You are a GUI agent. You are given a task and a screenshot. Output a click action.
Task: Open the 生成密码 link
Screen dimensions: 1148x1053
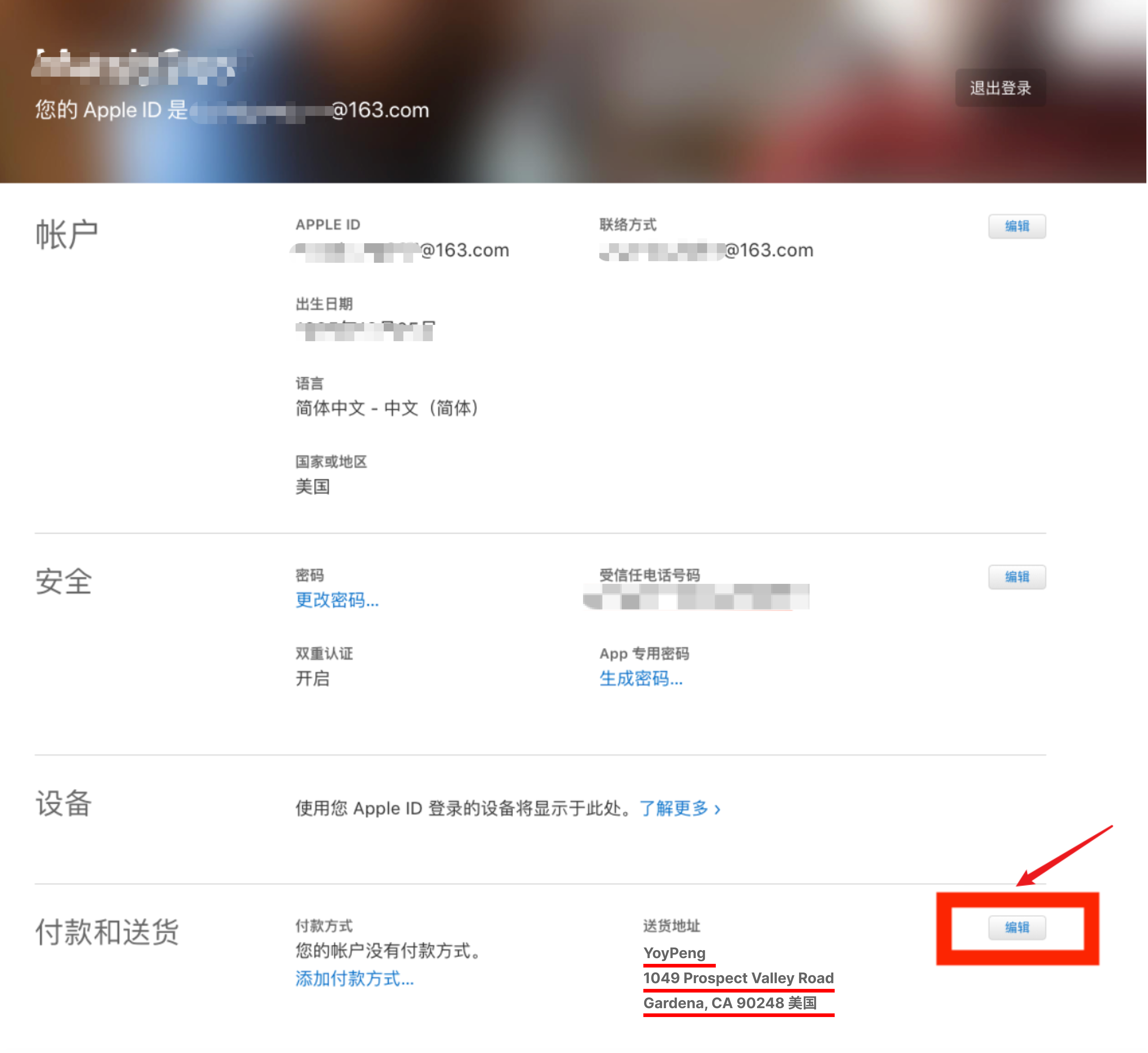[640, 679]
